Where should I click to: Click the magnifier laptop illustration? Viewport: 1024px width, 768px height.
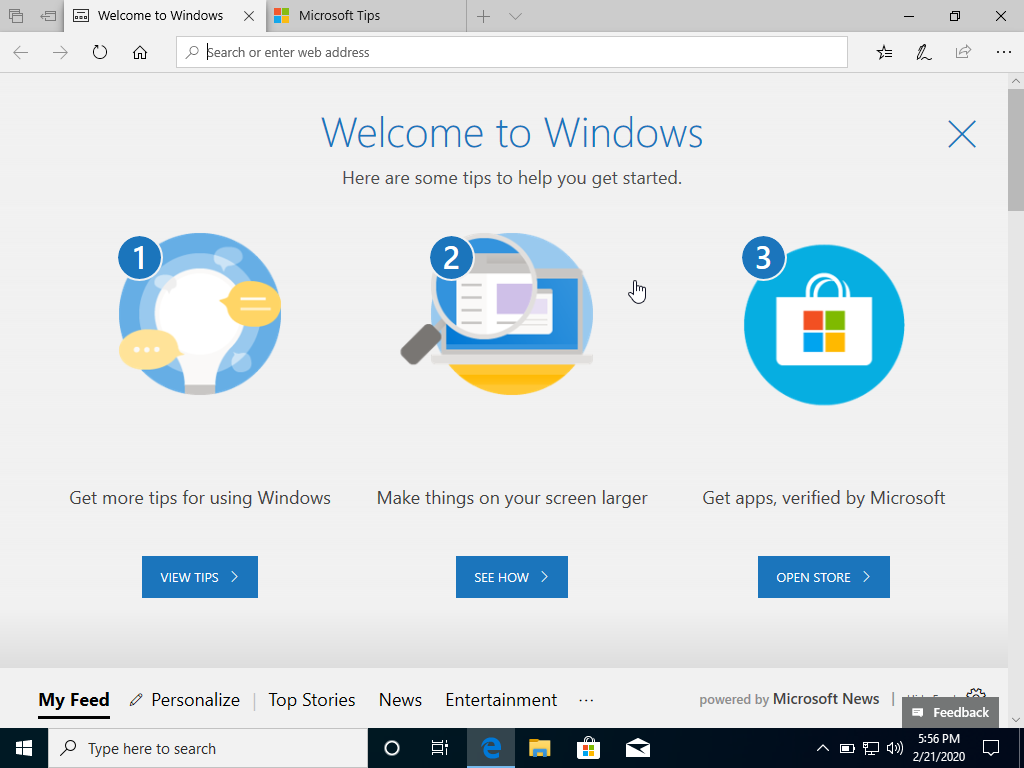tap(498, 313)
